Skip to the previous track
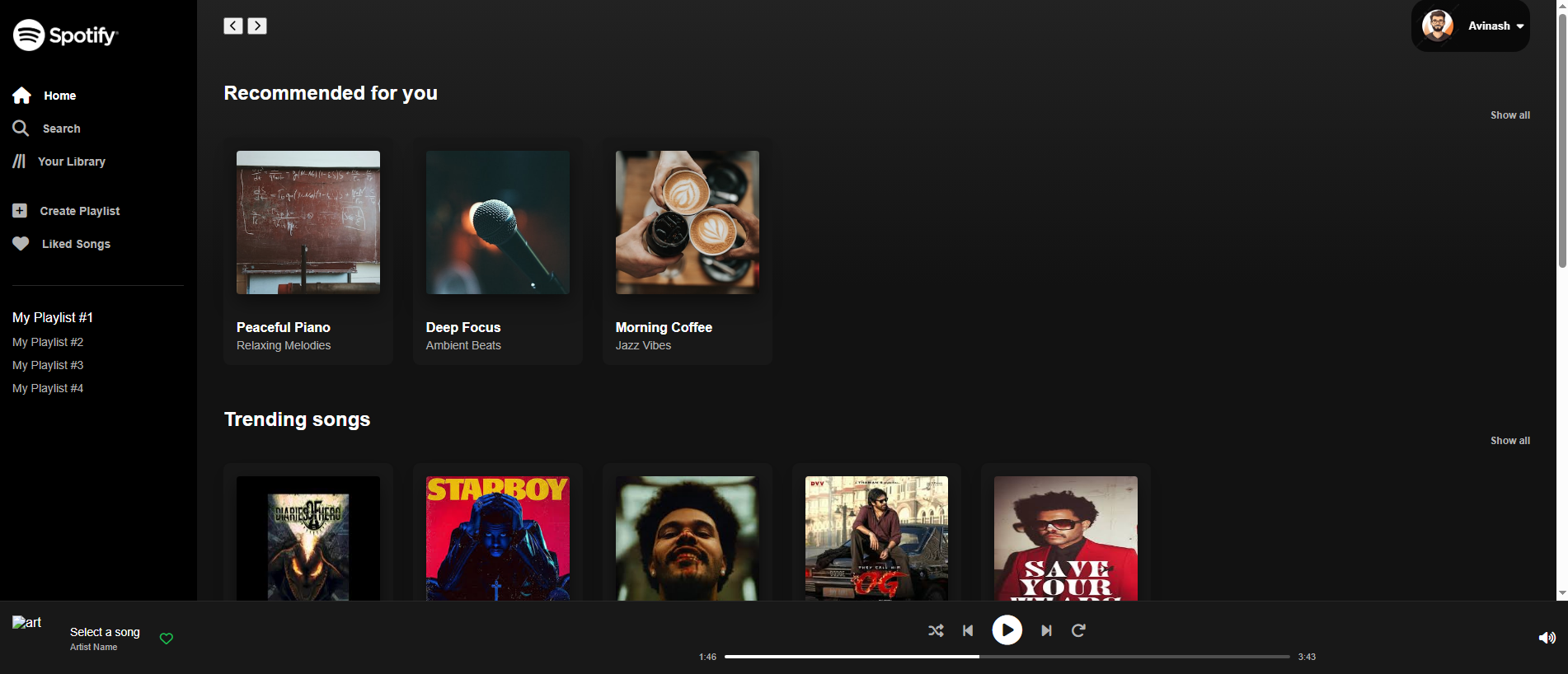Image resolution: width=1568 pixels, height=674 pixels. (968, 630)
